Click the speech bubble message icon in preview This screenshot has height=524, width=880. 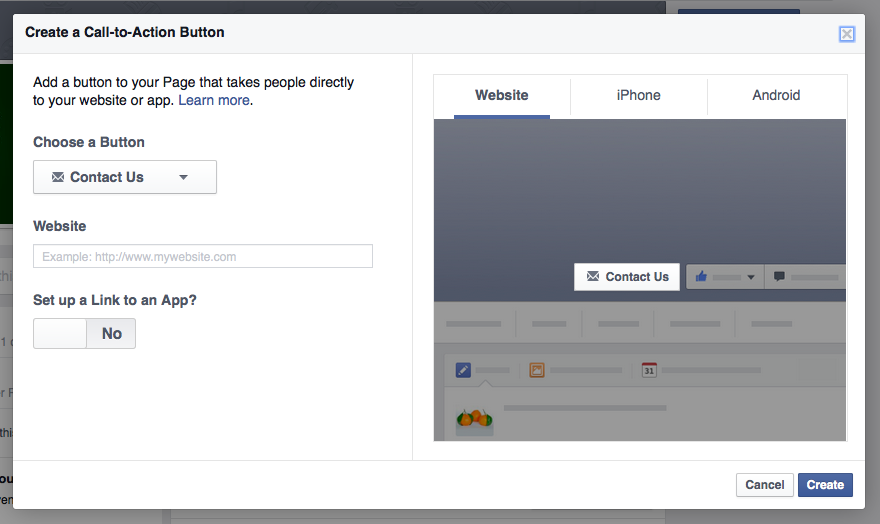[x=779, y=277]
